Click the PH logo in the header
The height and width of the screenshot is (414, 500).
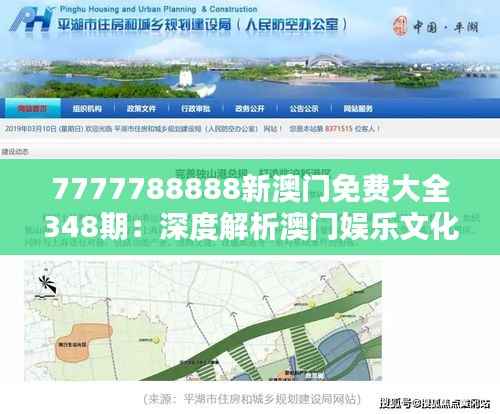tap(32, 19)
